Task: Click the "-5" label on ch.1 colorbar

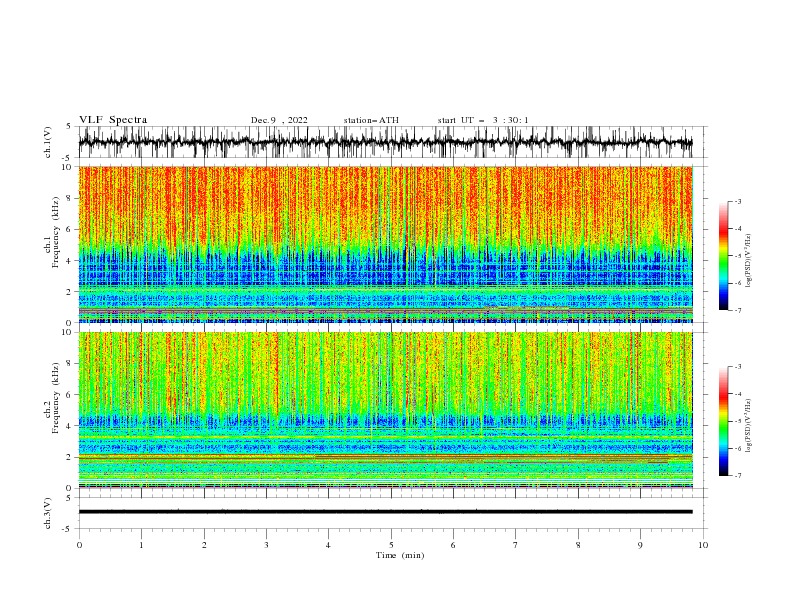Action: 738,256
